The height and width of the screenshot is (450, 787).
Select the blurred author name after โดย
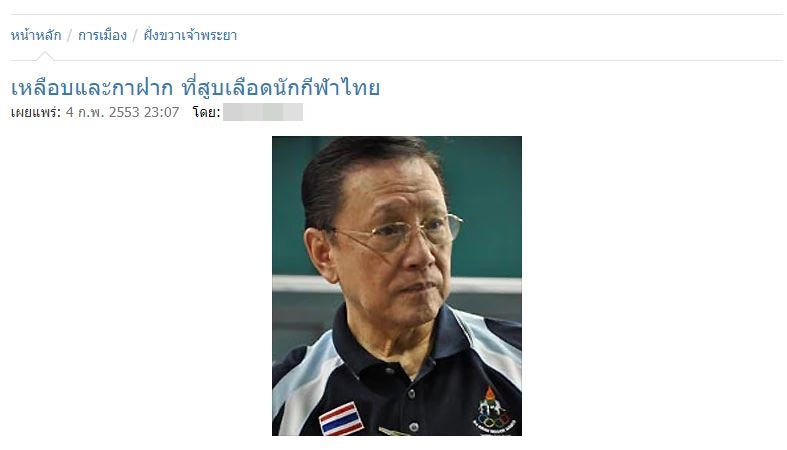tap(263, 112)
